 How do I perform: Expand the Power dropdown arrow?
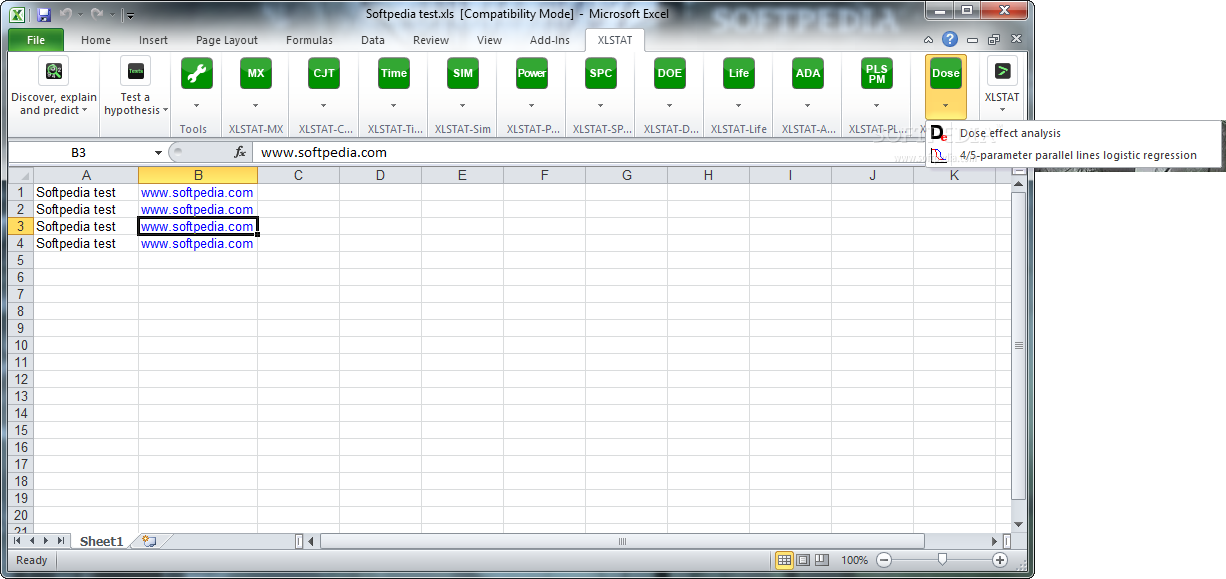click(532, 105)
